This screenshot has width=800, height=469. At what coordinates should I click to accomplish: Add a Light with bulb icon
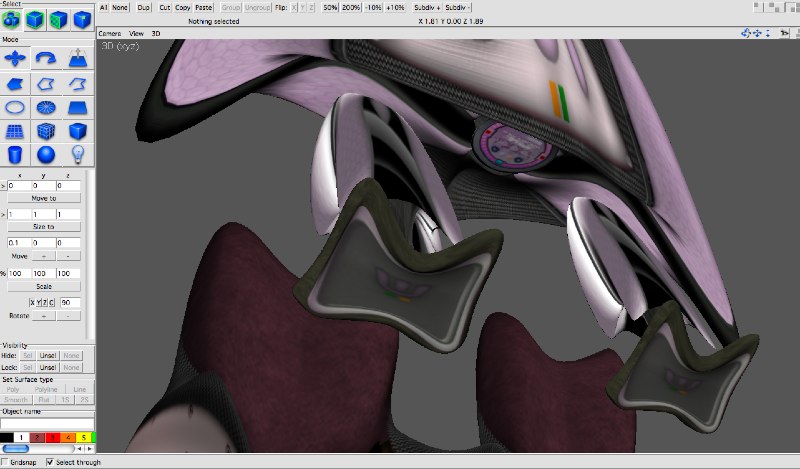(78, 155)
